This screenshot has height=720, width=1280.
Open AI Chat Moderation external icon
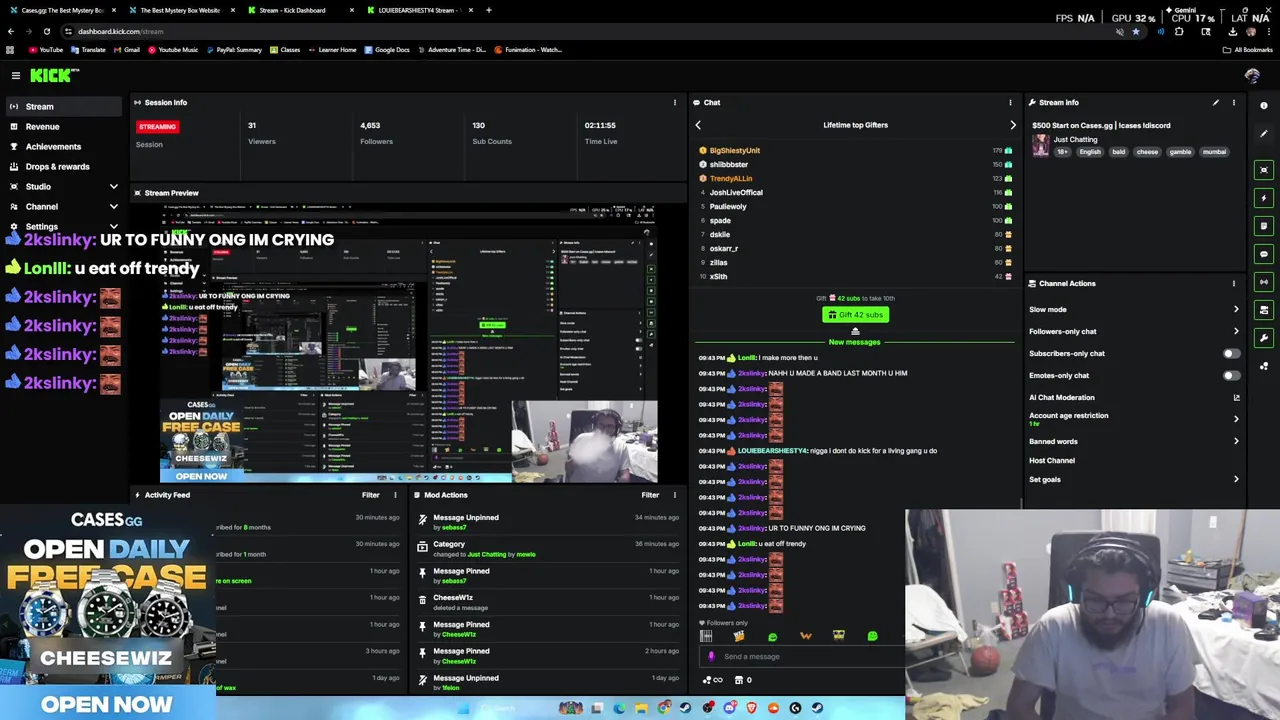(x=1236, y=397)
